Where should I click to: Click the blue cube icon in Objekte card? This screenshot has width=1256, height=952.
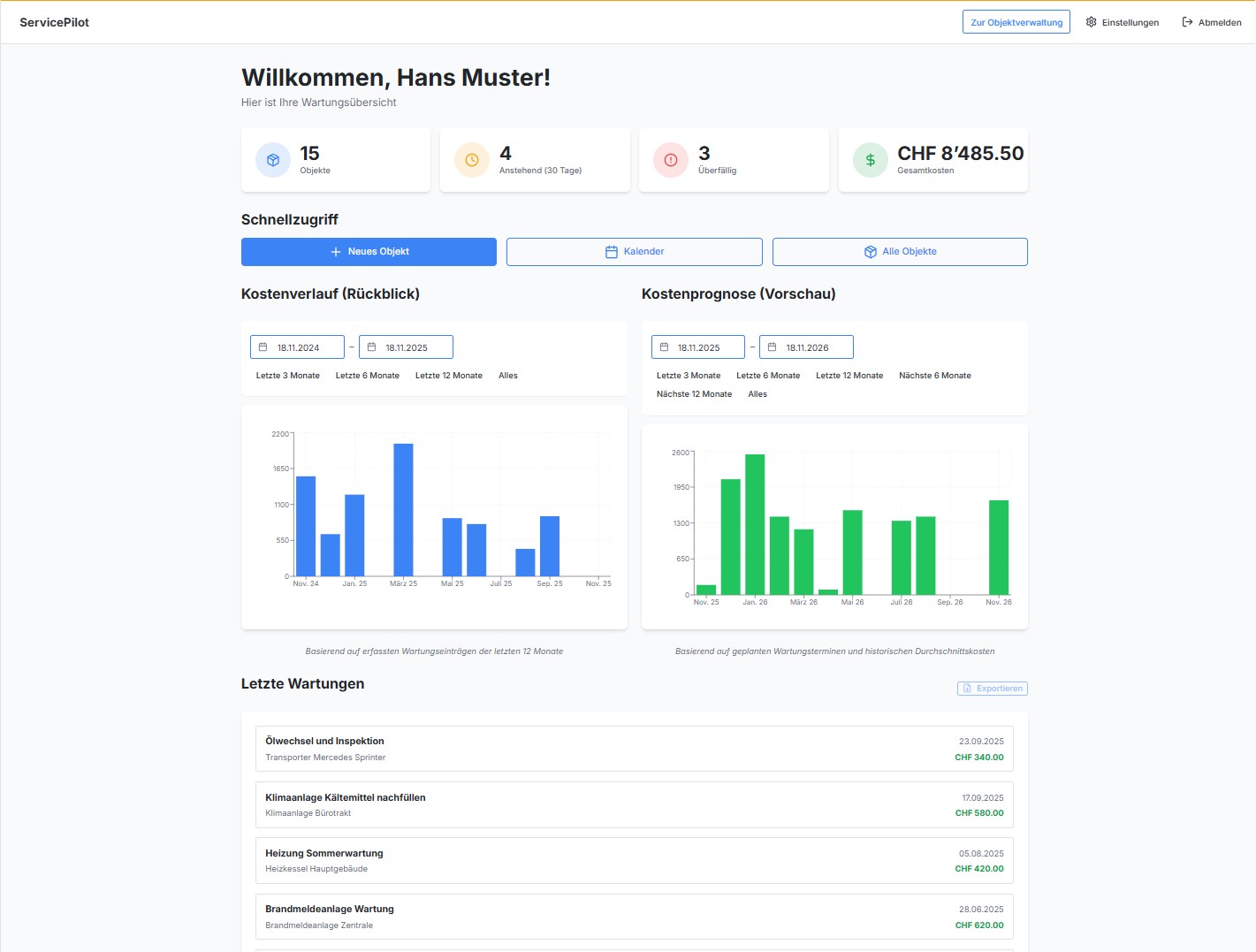coord(273,160)
